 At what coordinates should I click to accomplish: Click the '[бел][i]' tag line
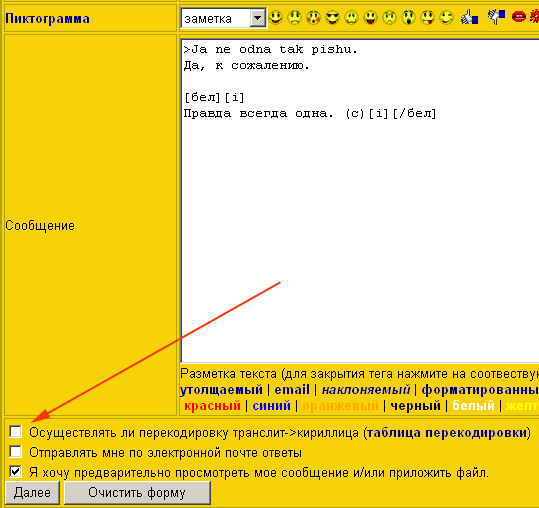pos(214,98)
